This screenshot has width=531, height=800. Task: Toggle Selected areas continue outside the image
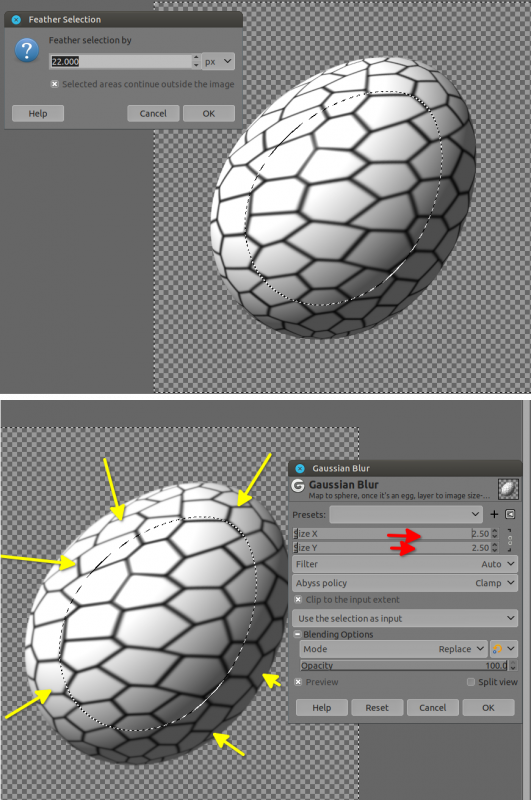pyautogui.click(x=55, y=84)
